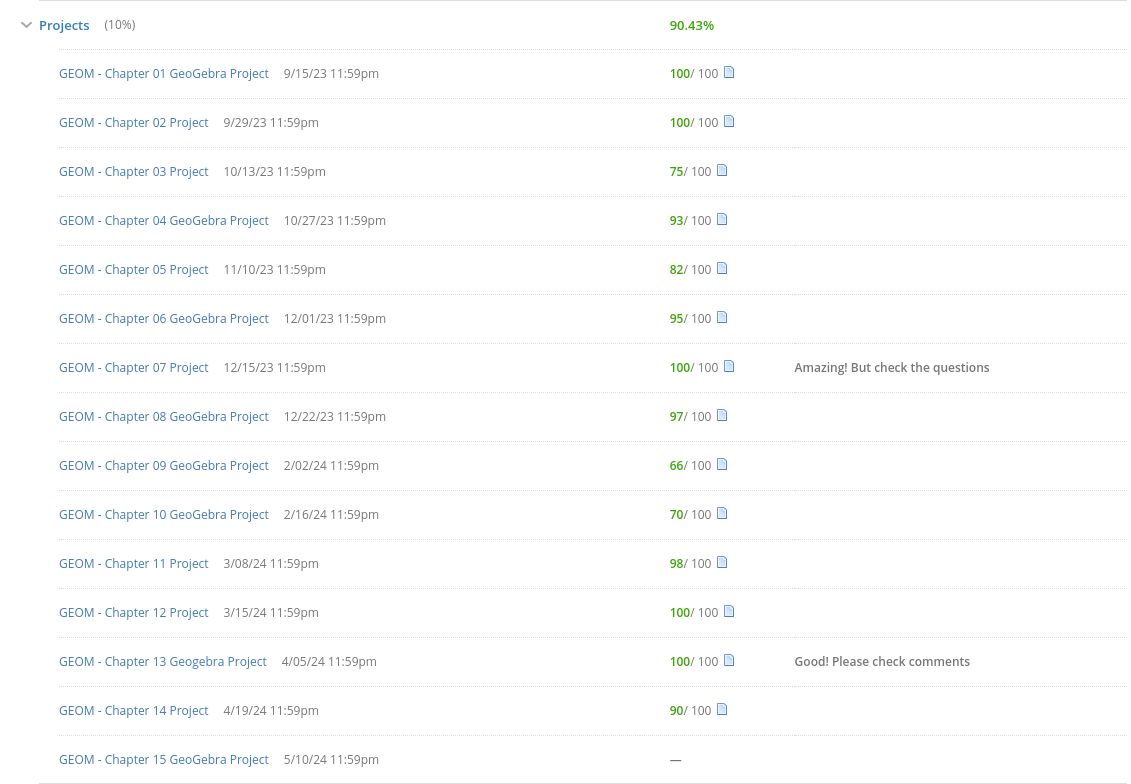This screenshot has height=784, width=1131.
Task: Open the Projects category link
Action: tap(64, 26)
